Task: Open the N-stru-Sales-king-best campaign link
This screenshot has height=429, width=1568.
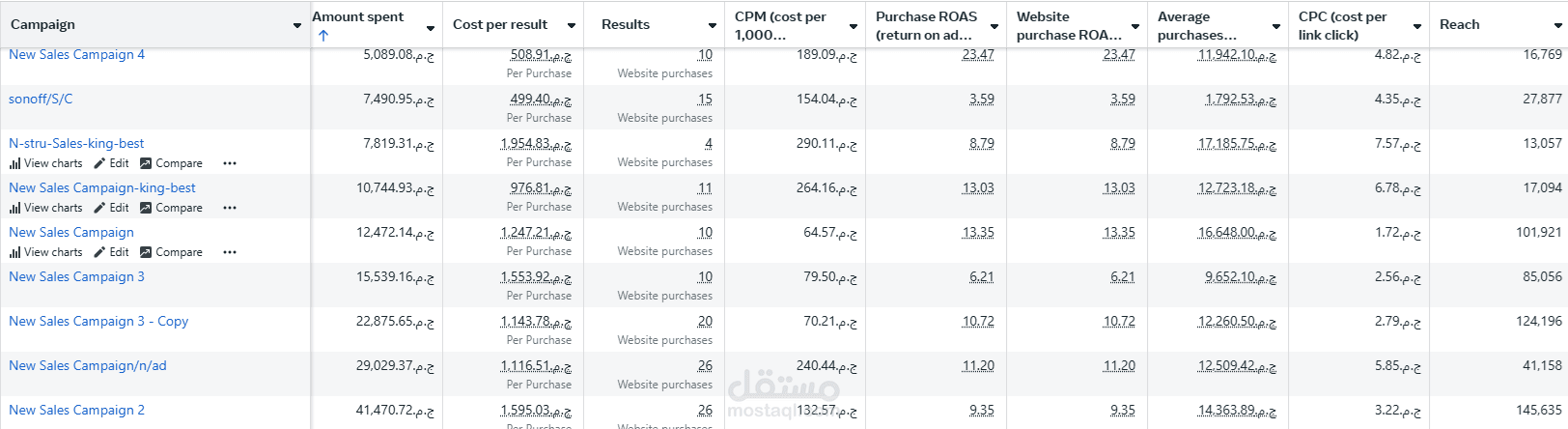Action: [76, 143]
